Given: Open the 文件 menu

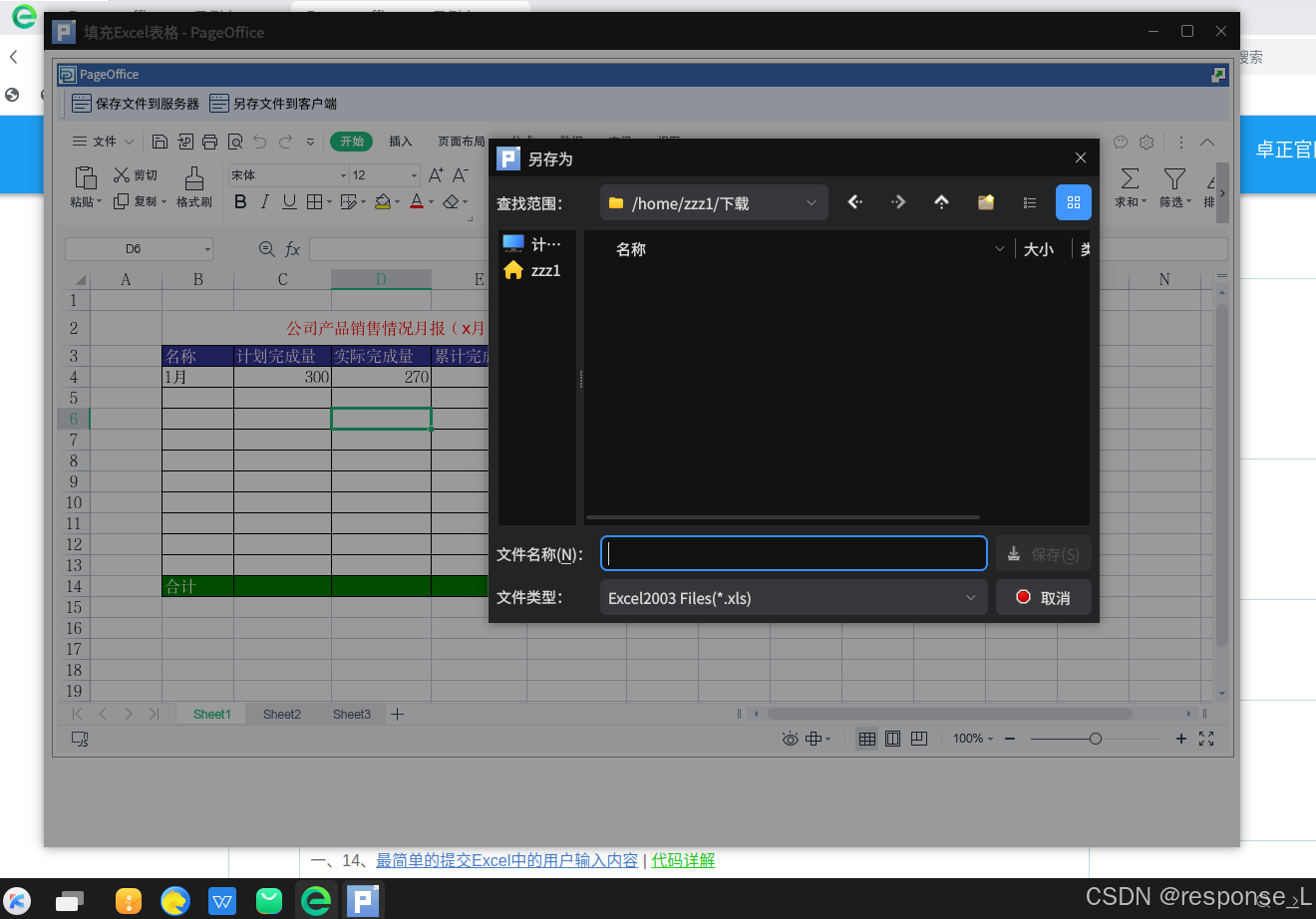Looking at the screenshot, I should [104, 142].
